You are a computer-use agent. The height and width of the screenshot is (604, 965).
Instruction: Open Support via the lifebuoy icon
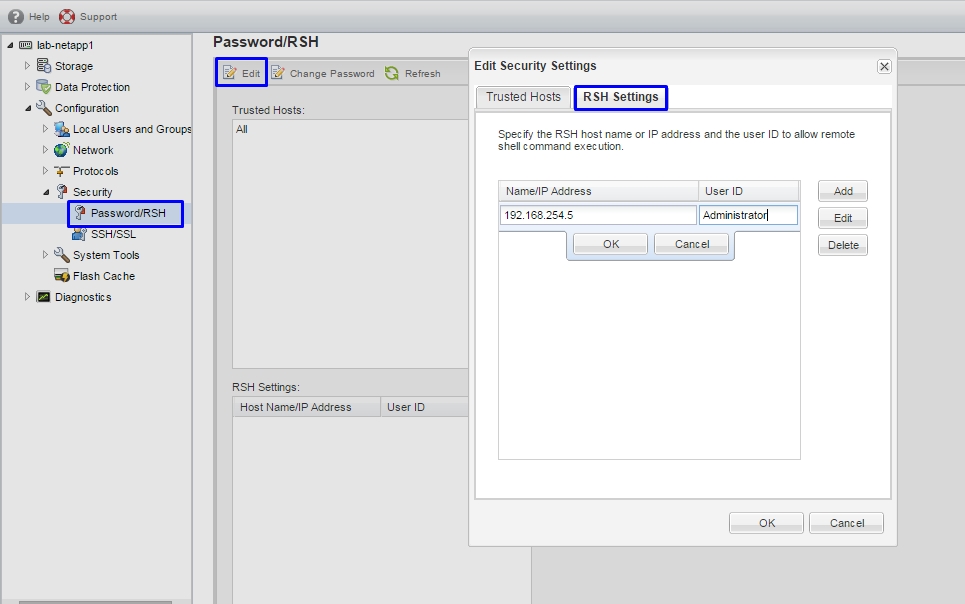point(67,16)
